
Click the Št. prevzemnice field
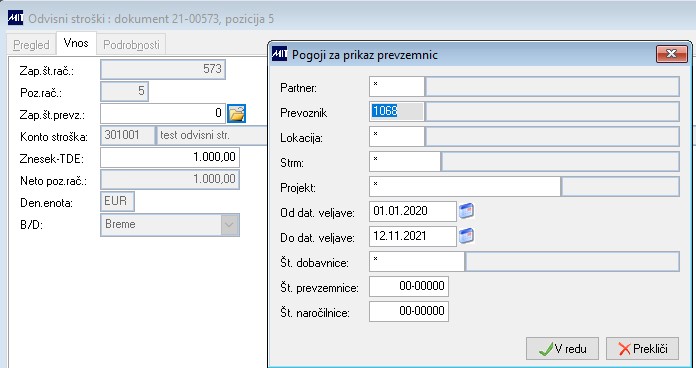point(409,286)
